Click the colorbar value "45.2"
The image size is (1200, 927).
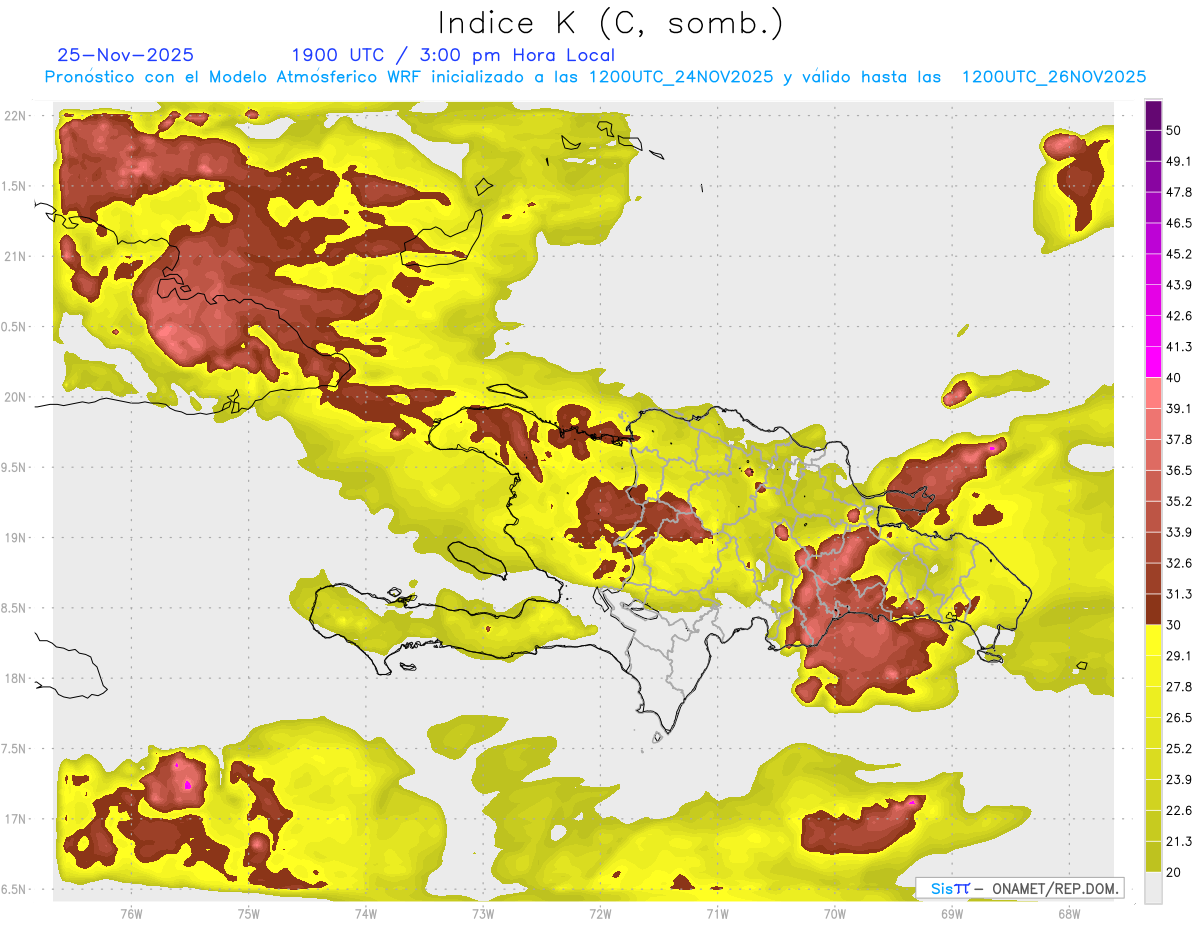click(x=1179, y=254)
